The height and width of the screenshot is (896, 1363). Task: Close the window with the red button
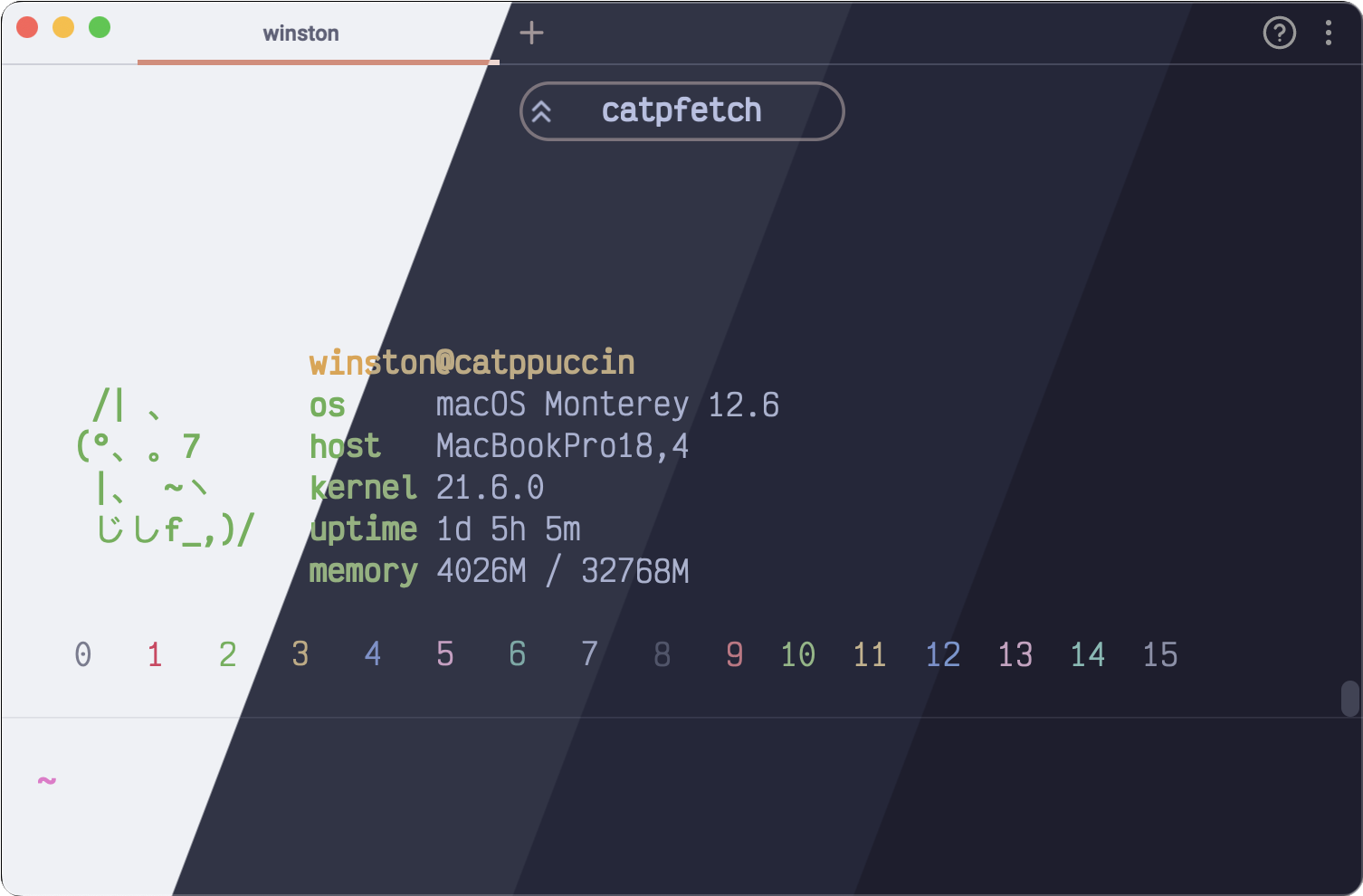pyautogui.click(x=27, y=27)
